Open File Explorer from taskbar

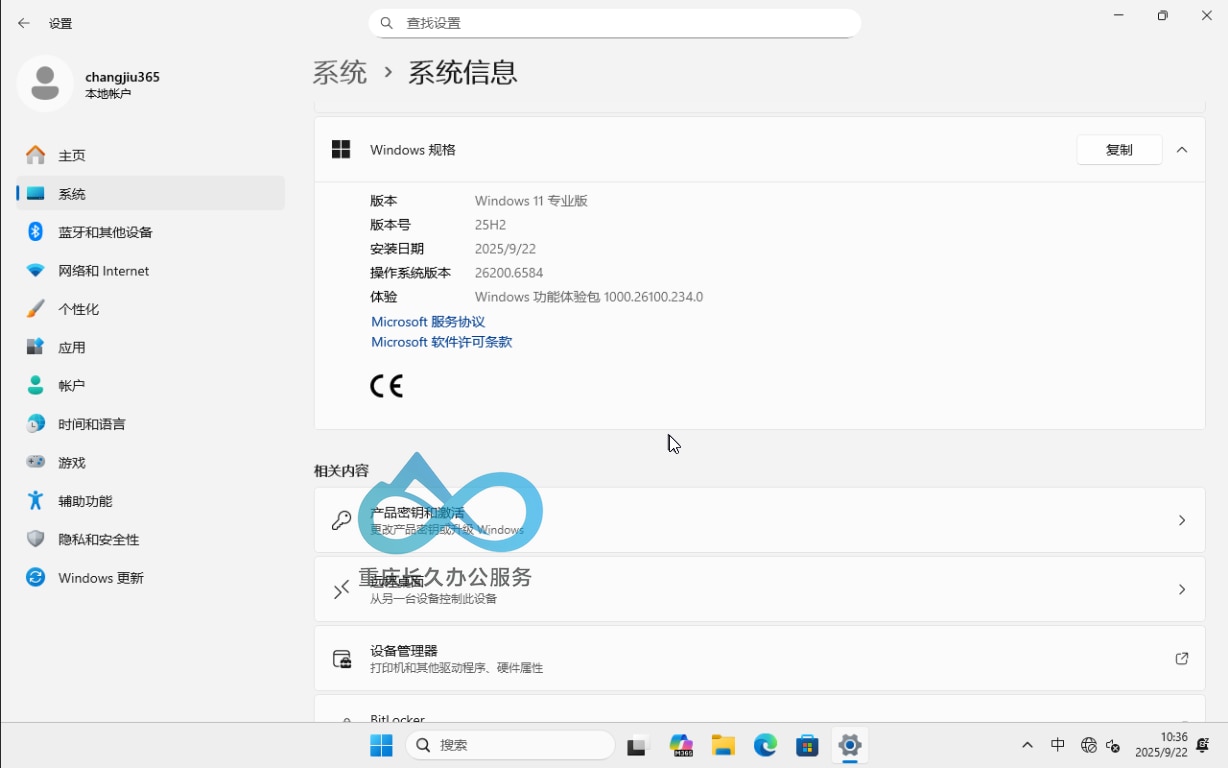coord(723,745)
